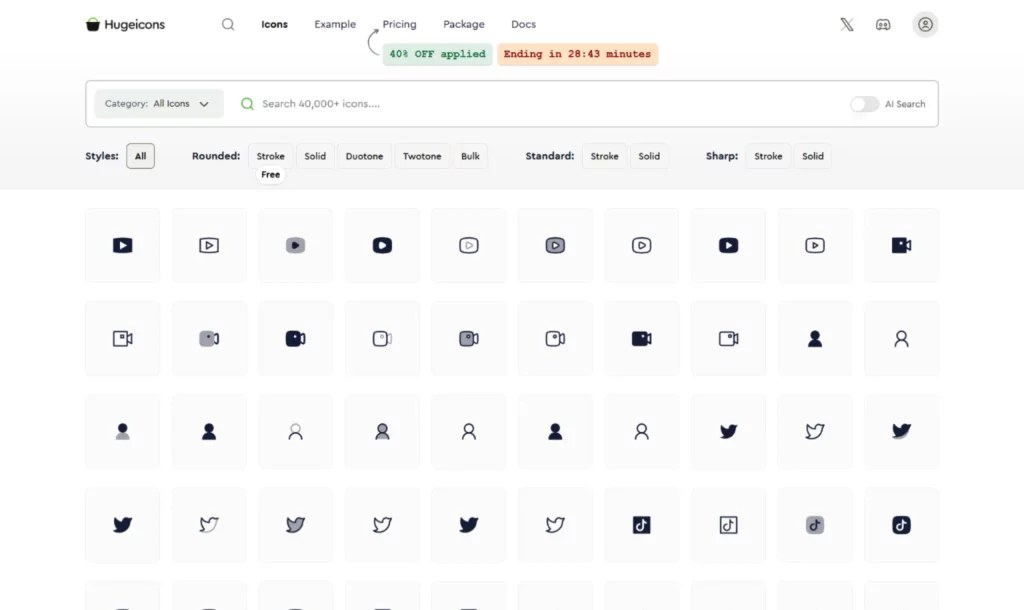This screenshot has width=1024, height=610.
Task: Select the partly faded outline Twitter bird
Action: (x=209, y=524)
